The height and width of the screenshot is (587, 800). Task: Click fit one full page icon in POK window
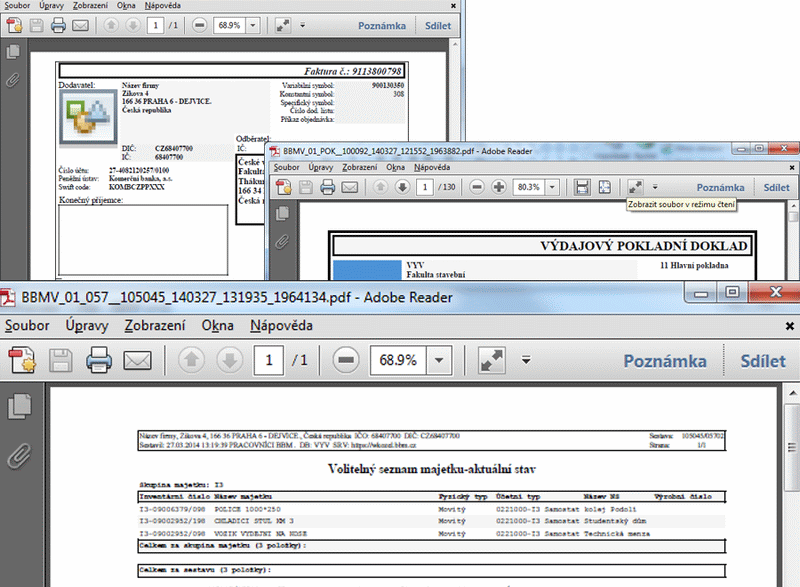point(605,188)
